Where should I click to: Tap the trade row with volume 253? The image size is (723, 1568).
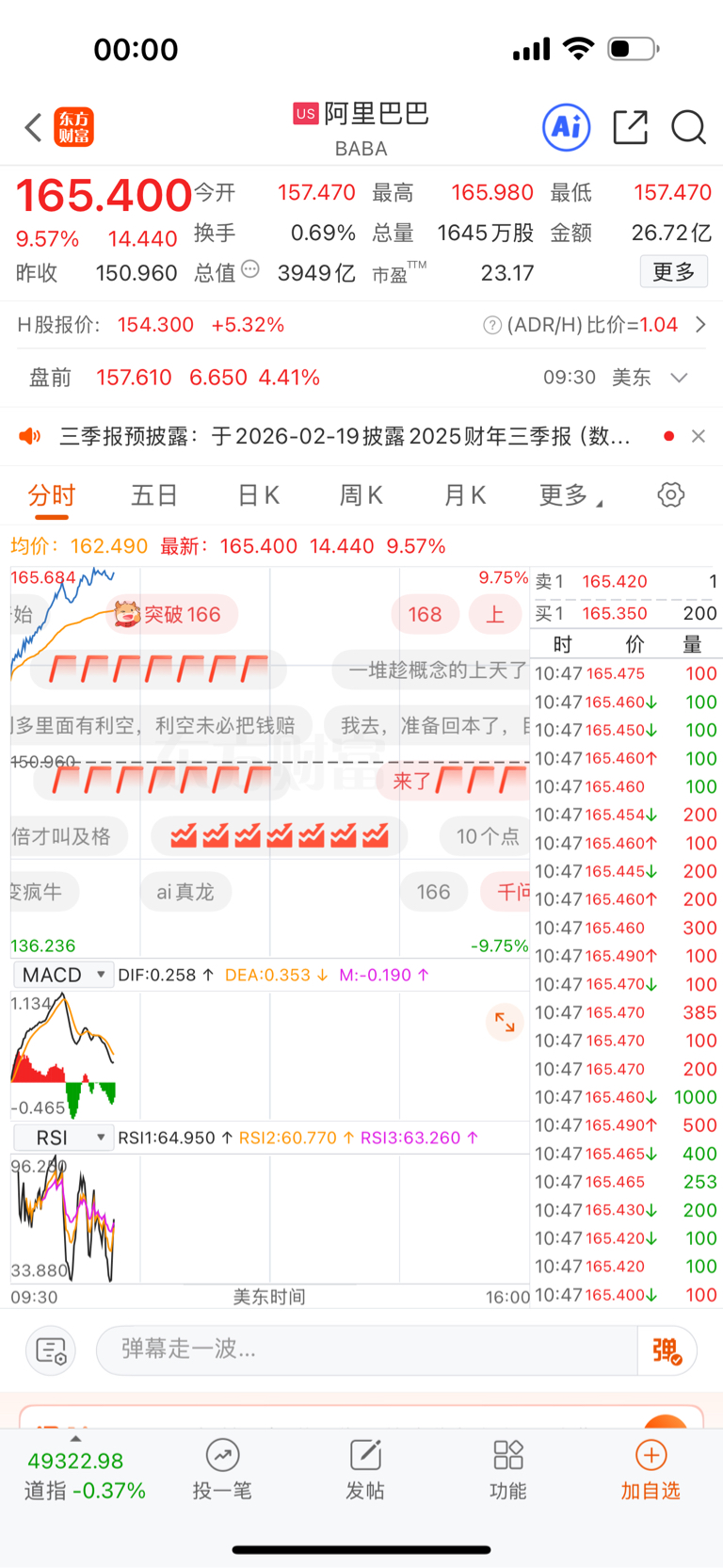626,1182
